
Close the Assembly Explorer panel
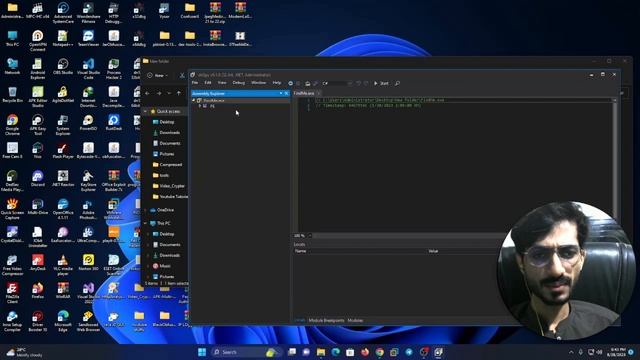click(x=286, y=93)
